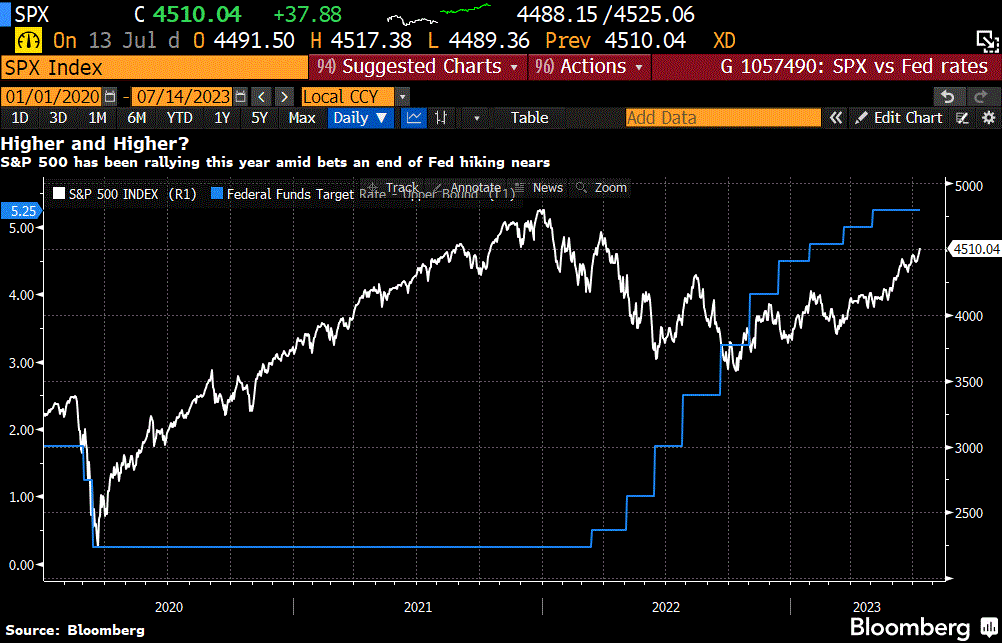Click the intraday sparkline mini chart

click(x=438, y=14)
